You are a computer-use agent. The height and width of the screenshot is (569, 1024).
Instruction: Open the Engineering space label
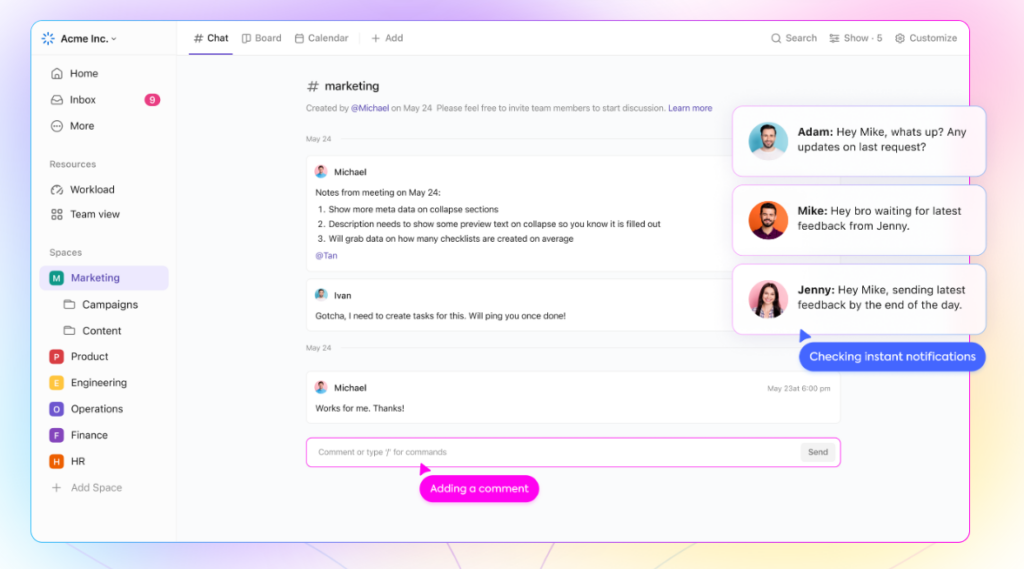99,383
